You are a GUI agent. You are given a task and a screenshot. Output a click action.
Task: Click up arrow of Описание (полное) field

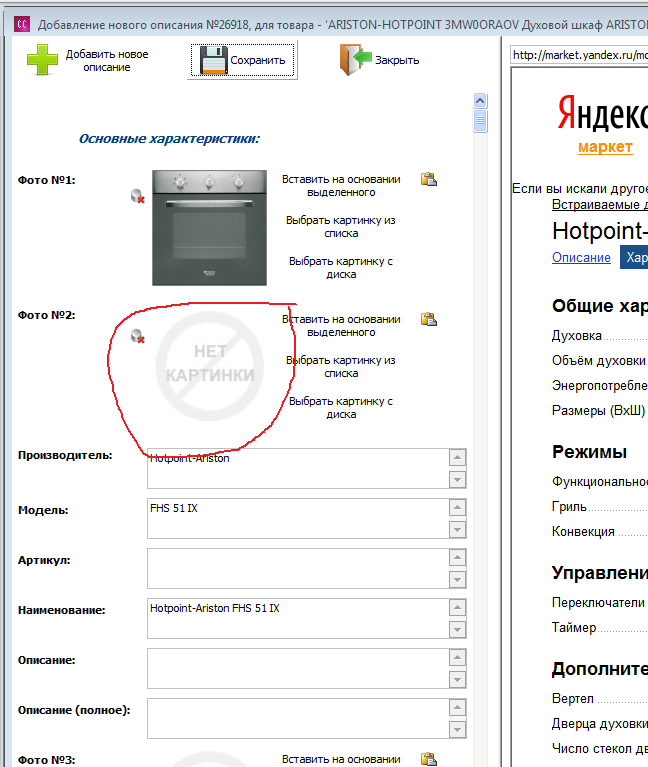click(x=457, y=708)
